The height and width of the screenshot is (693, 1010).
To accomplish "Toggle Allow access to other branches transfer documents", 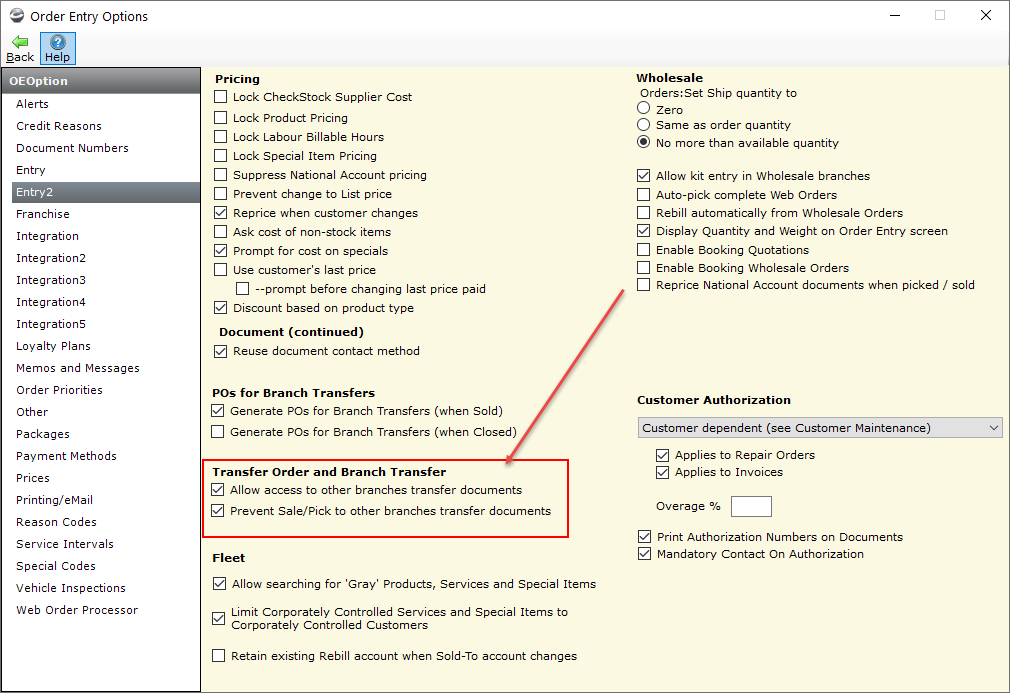I will [x=218, y=489].
